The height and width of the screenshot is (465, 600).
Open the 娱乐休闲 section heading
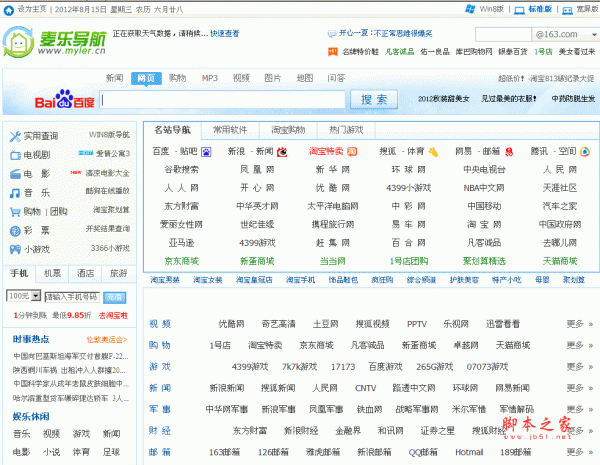(31, 416)
